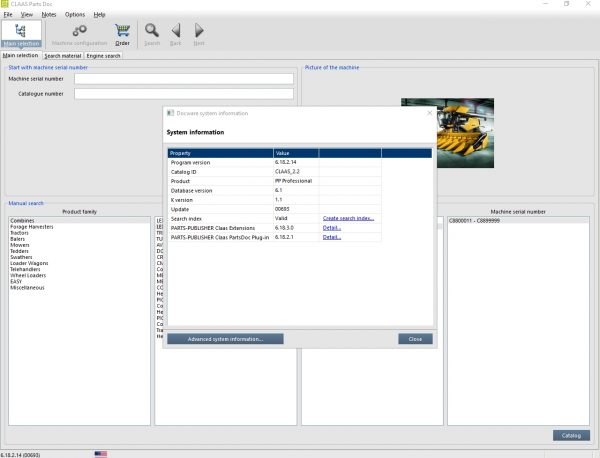
Task: Click the US flag language icon
Action: click(x=100, y=453)
